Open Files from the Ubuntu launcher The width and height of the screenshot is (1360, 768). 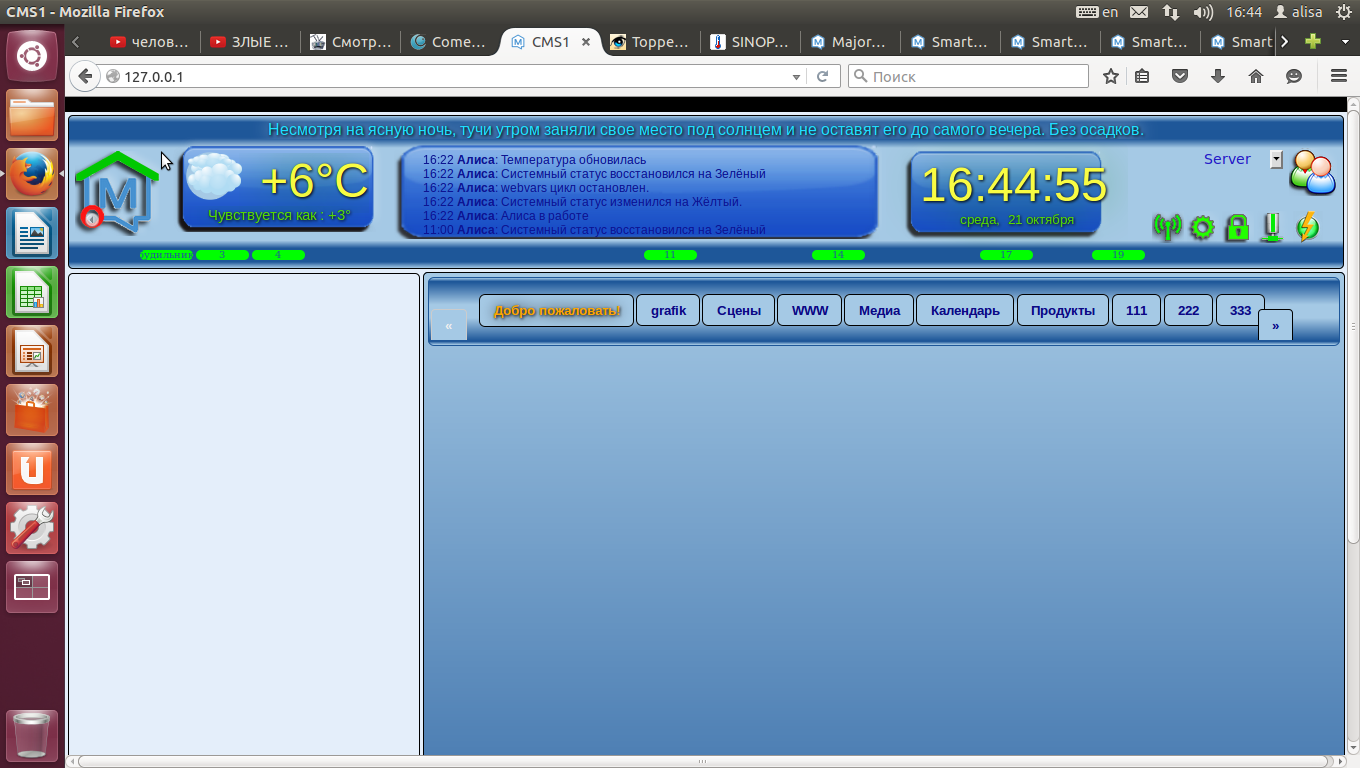tap(32, 116)
